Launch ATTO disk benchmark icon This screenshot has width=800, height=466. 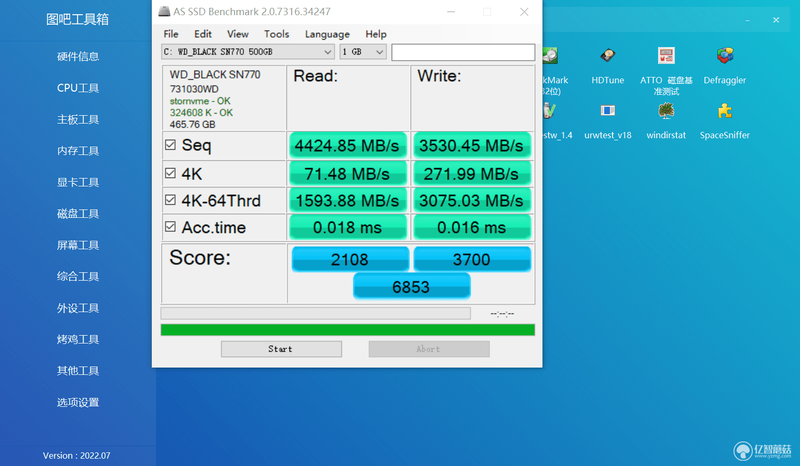tap(666, 56)
